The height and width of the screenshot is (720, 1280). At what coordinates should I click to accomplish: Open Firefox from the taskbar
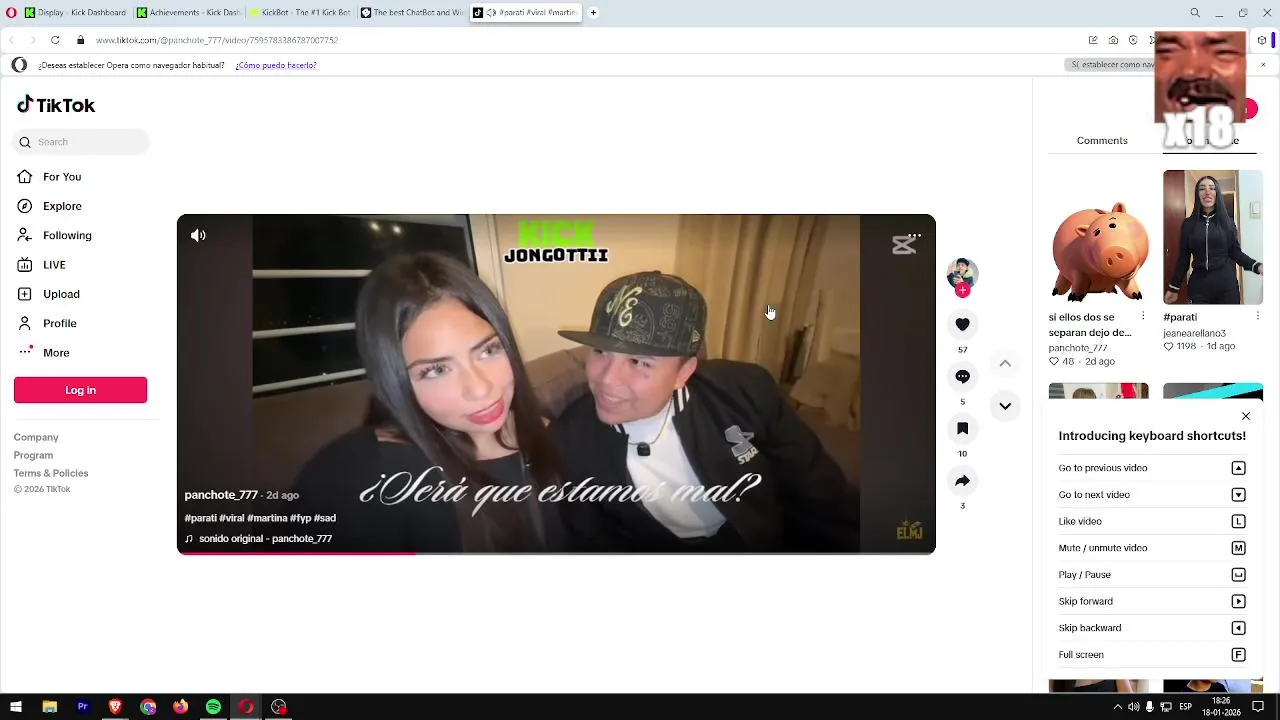tap(180, 707)
